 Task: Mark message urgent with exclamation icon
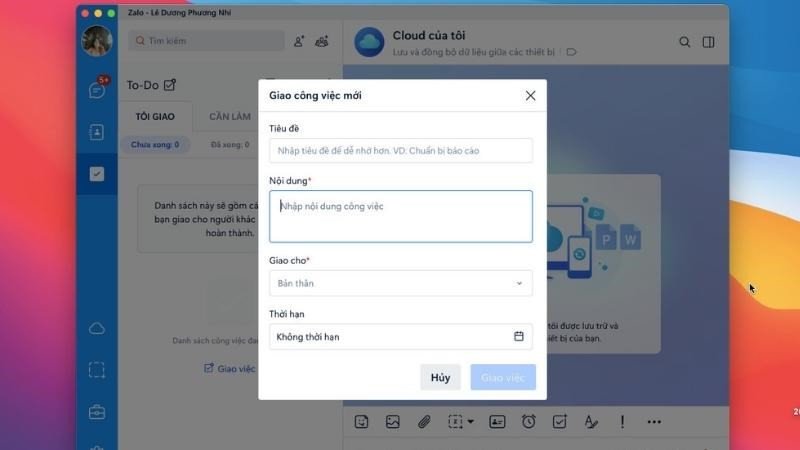point(622,422)
